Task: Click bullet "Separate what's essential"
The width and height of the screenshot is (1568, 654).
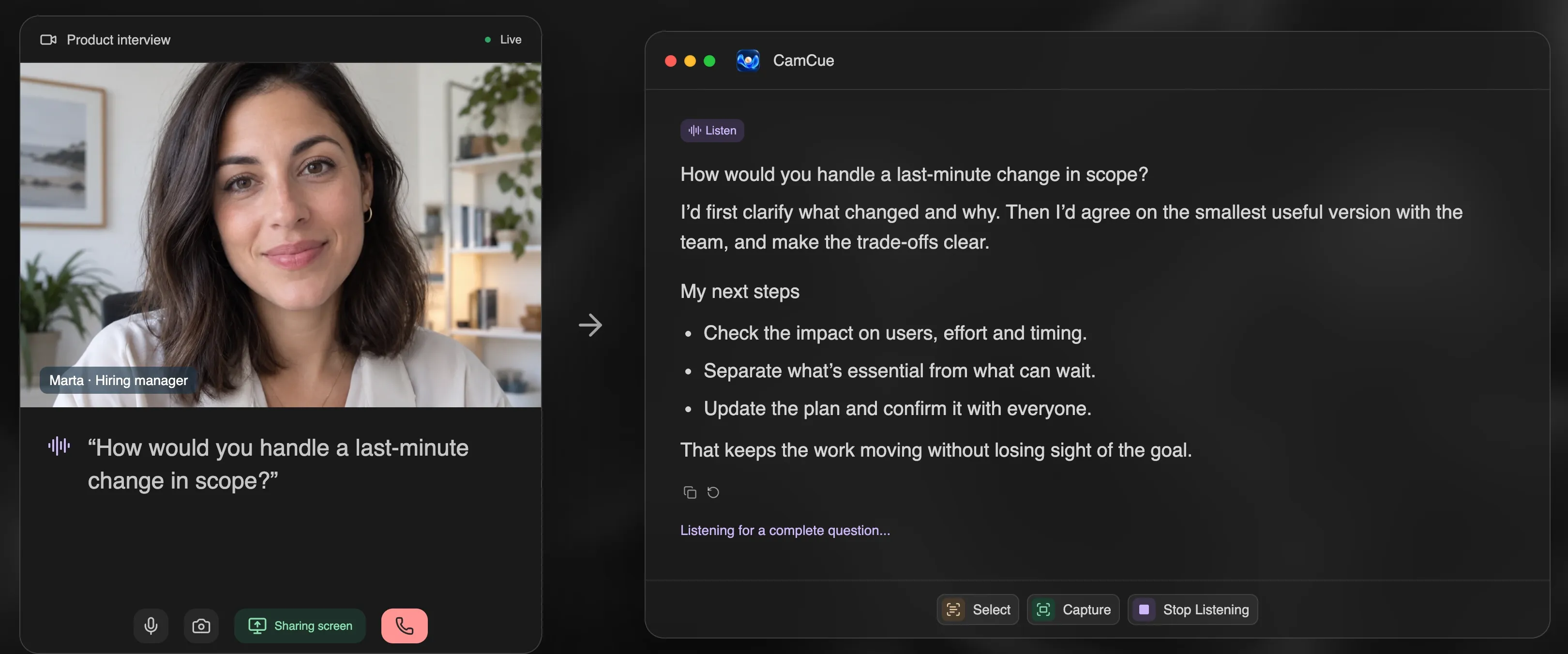Action: (x=900, y=371)
